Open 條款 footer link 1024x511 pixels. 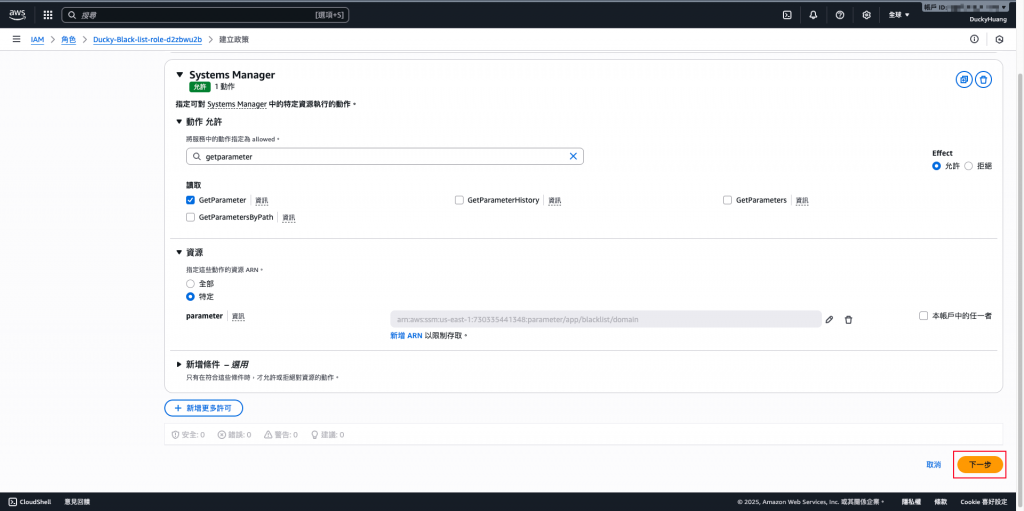(x=940, y=502)
